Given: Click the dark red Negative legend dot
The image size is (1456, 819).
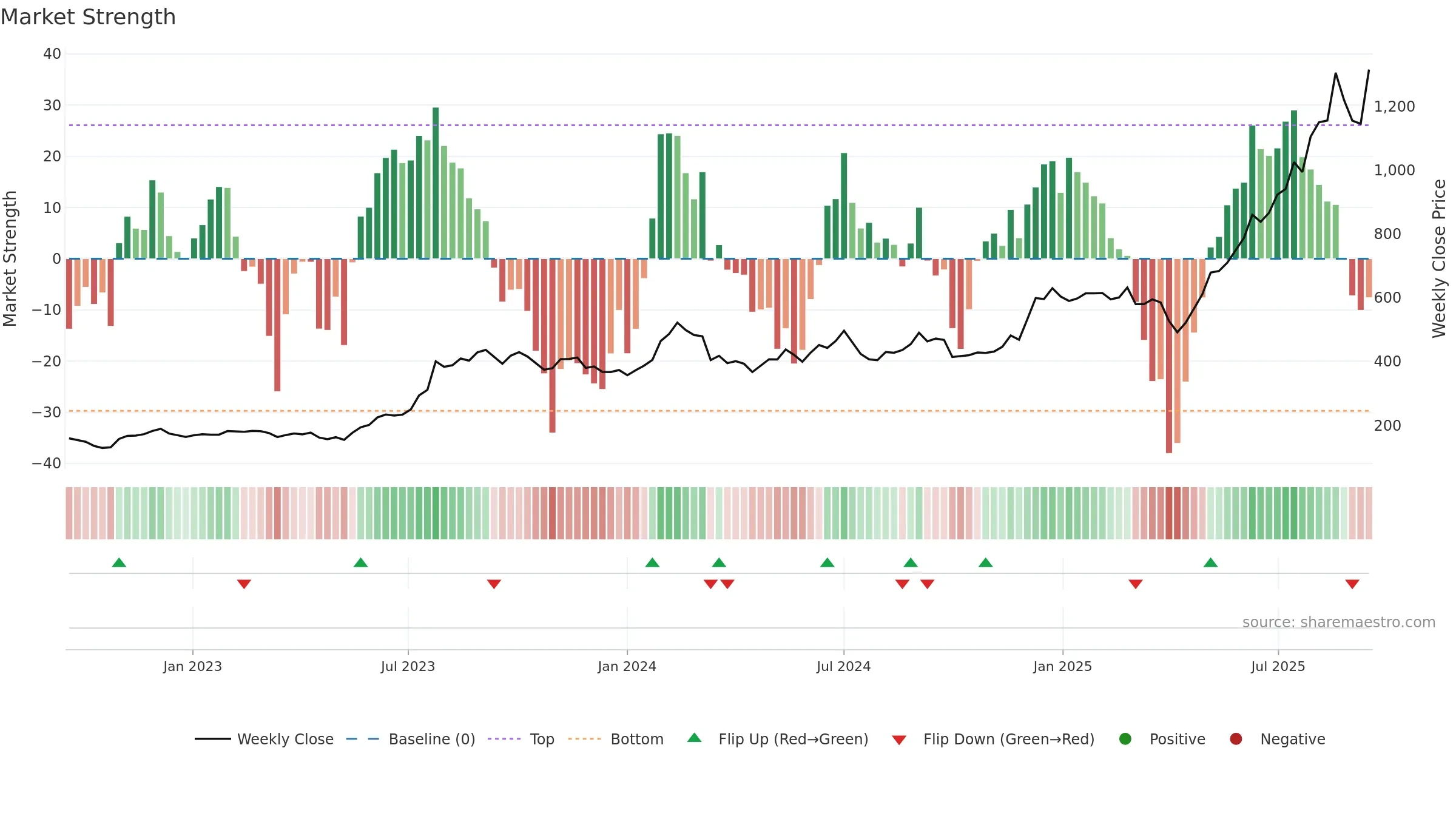Looking at the screenshot, I should point(1236,739).
